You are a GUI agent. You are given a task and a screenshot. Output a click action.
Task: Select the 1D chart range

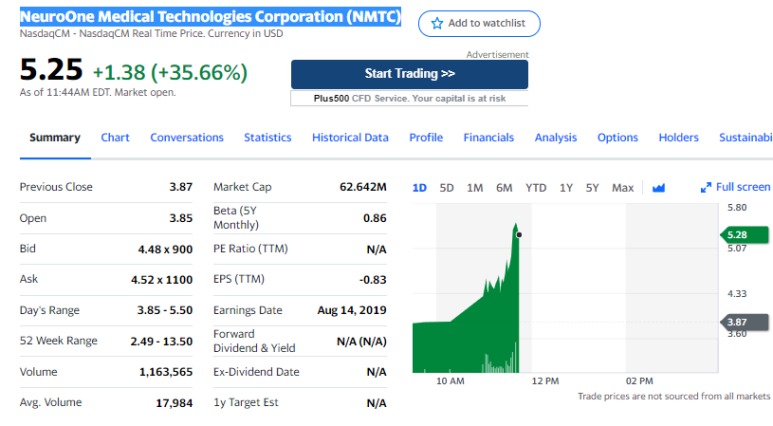point(419,188)
